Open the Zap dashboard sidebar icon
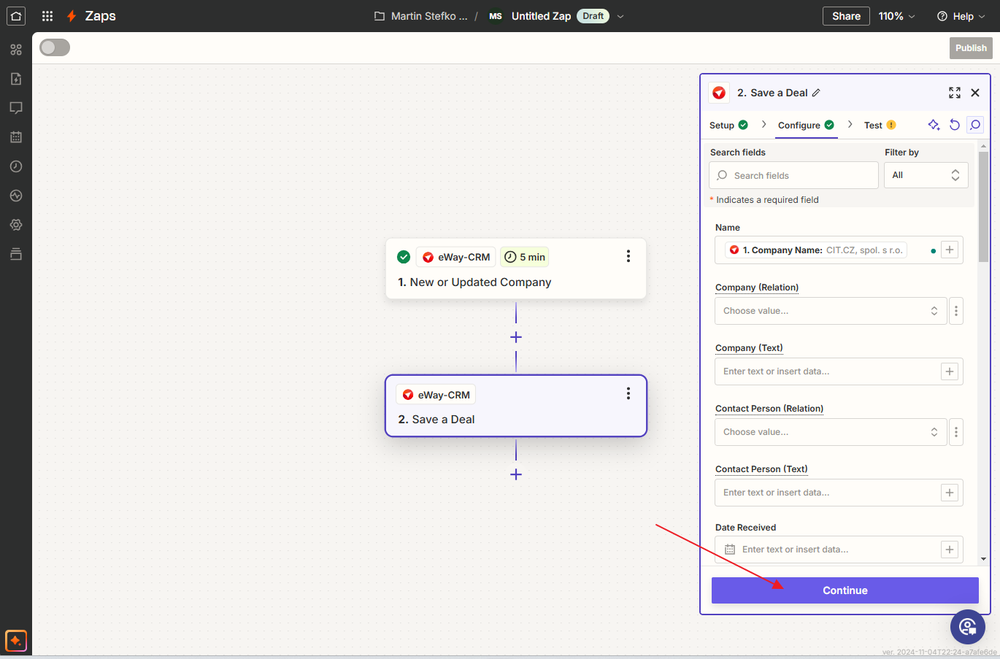Screen dimensions: 1000x659 tap(16, 49)
